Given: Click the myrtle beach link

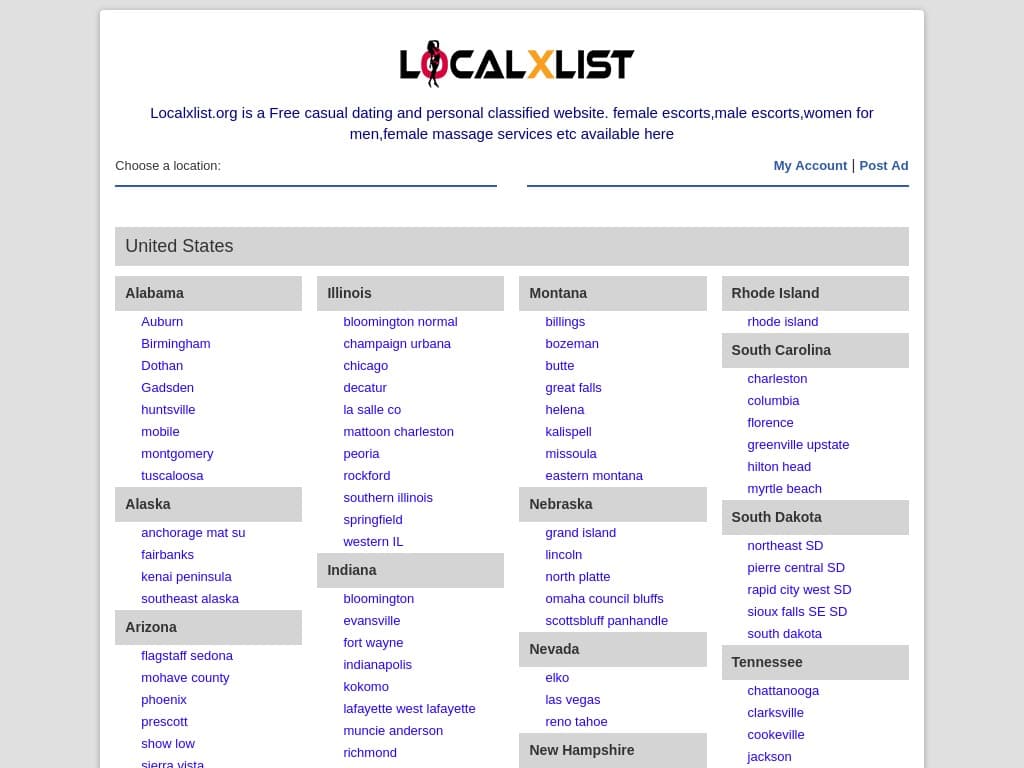Looking at the screenshot, I should click(x=784, y=488).
